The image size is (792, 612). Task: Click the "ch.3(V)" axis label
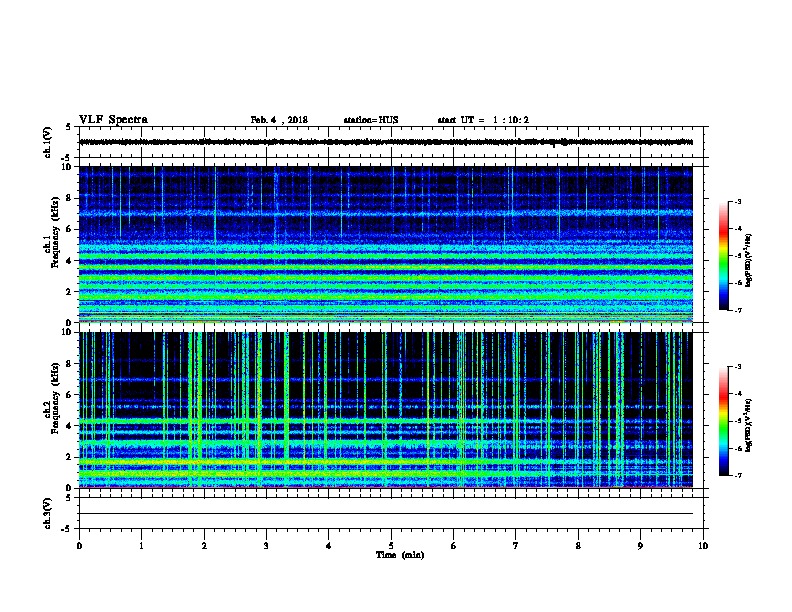(48, 513)
